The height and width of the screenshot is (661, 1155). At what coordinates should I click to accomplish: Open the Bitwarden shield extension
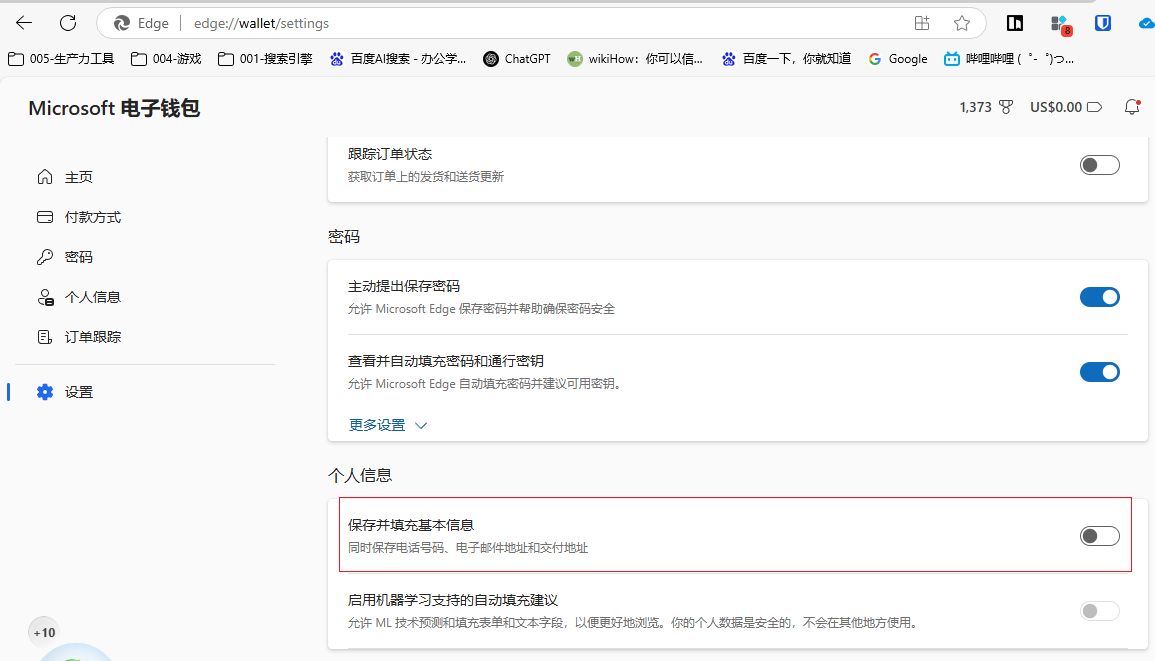(1103, 23)
